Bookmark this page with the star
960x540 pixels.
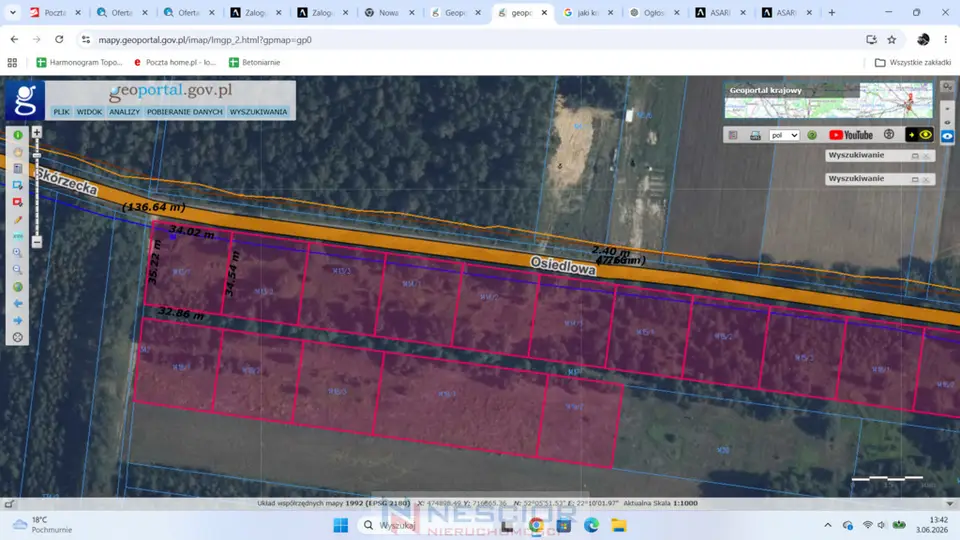[891, 40]
